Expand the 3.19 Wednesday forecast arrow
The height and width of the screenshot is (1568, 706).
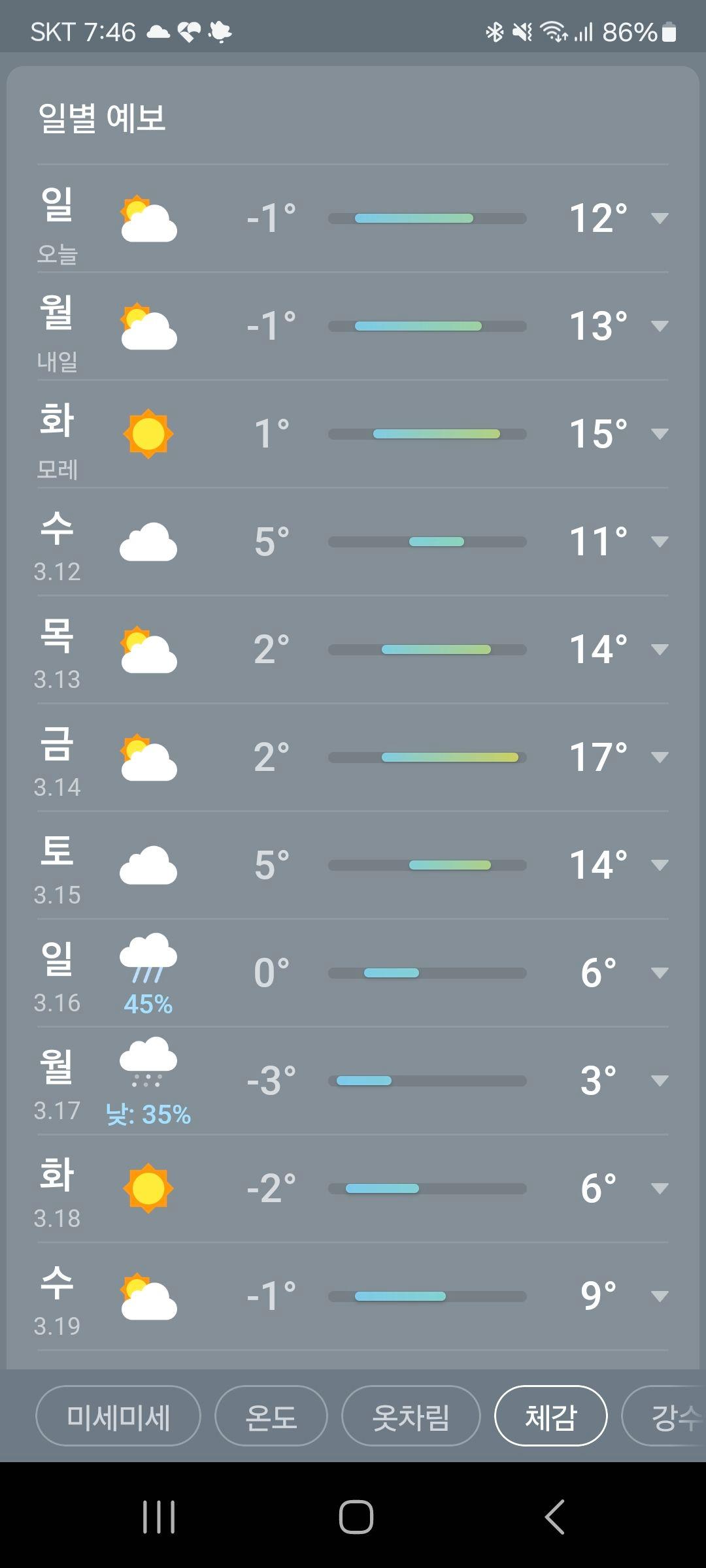[x=660, y=1296]
